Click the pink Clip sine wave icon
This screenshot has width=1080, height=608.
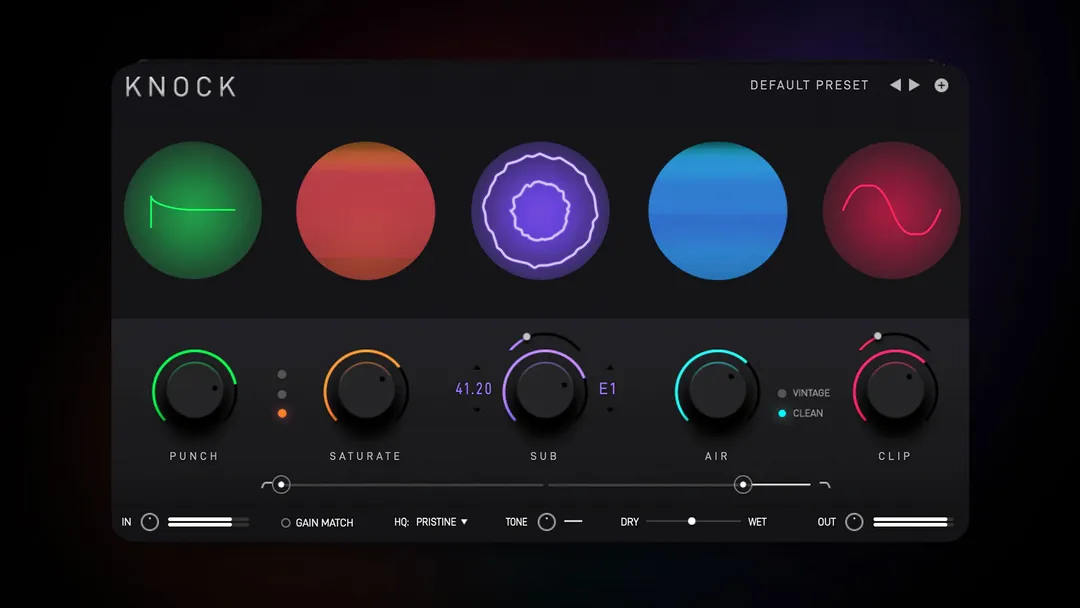(892, 209)
